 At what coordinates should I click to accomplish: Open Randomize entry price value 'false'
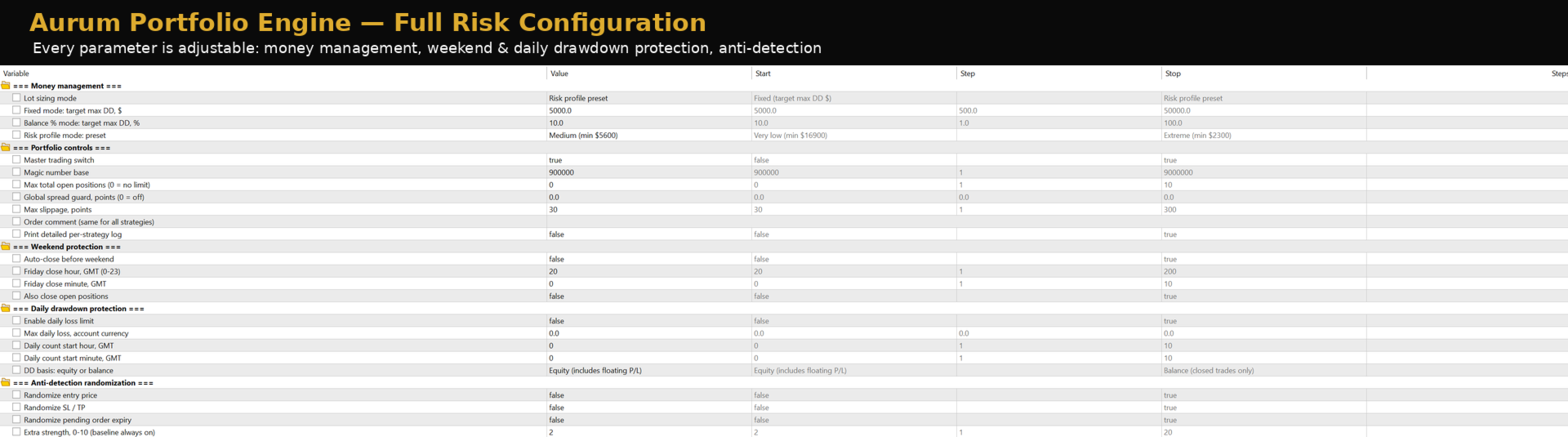[649, 395]
